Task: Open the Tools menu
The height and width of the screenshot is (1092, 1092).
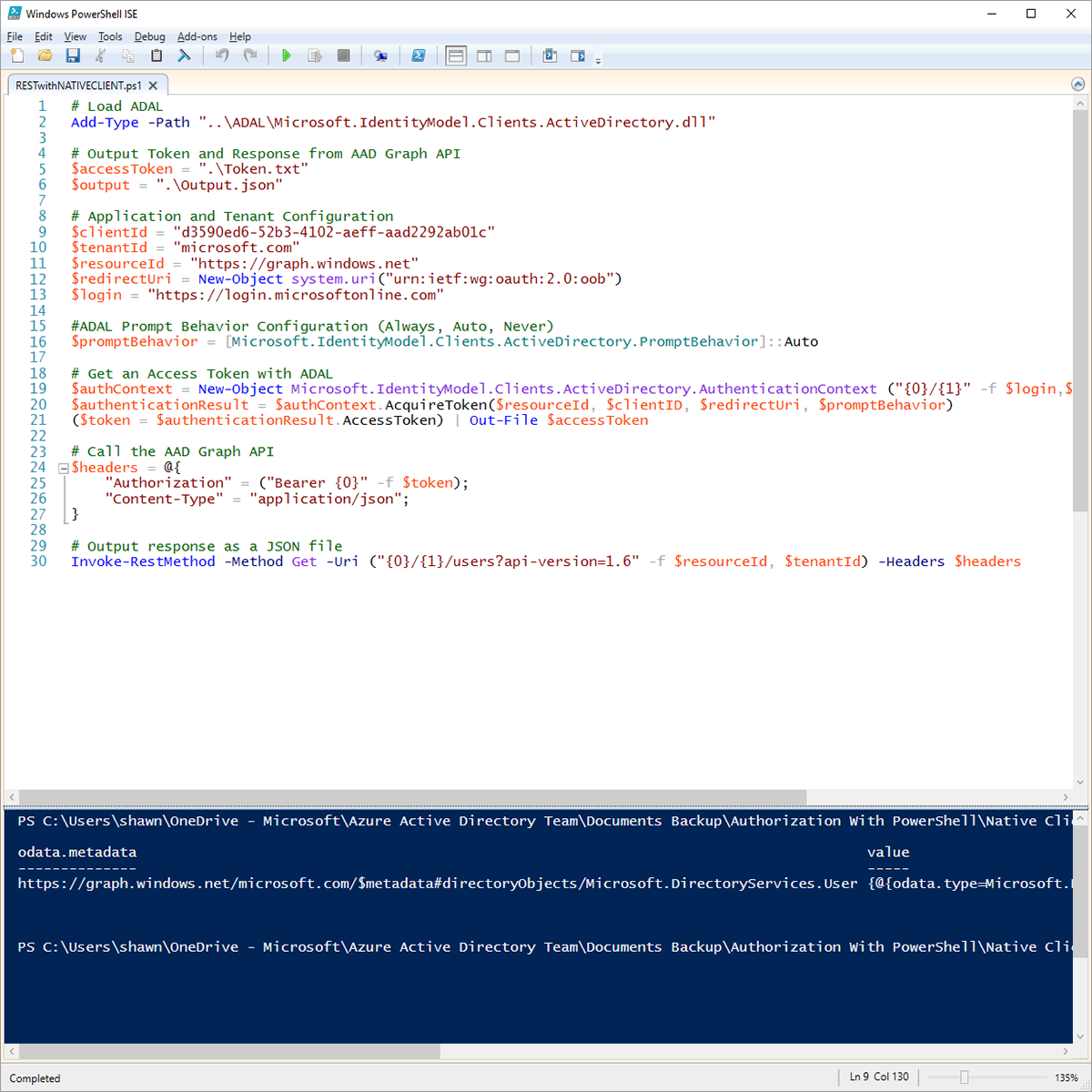Action: coord(110,36)
